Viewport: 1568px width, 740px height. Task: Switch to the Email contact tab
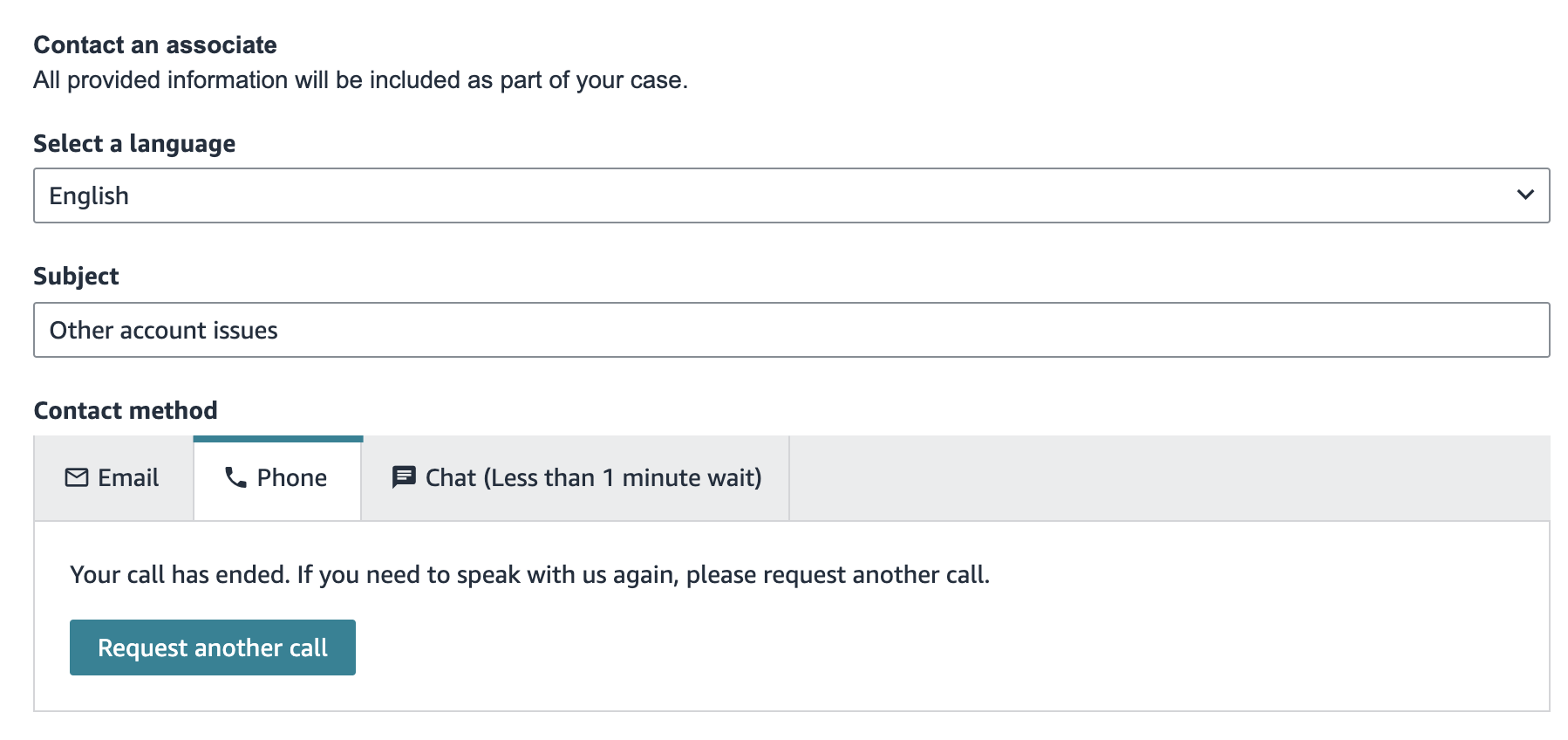coord(113,478)
